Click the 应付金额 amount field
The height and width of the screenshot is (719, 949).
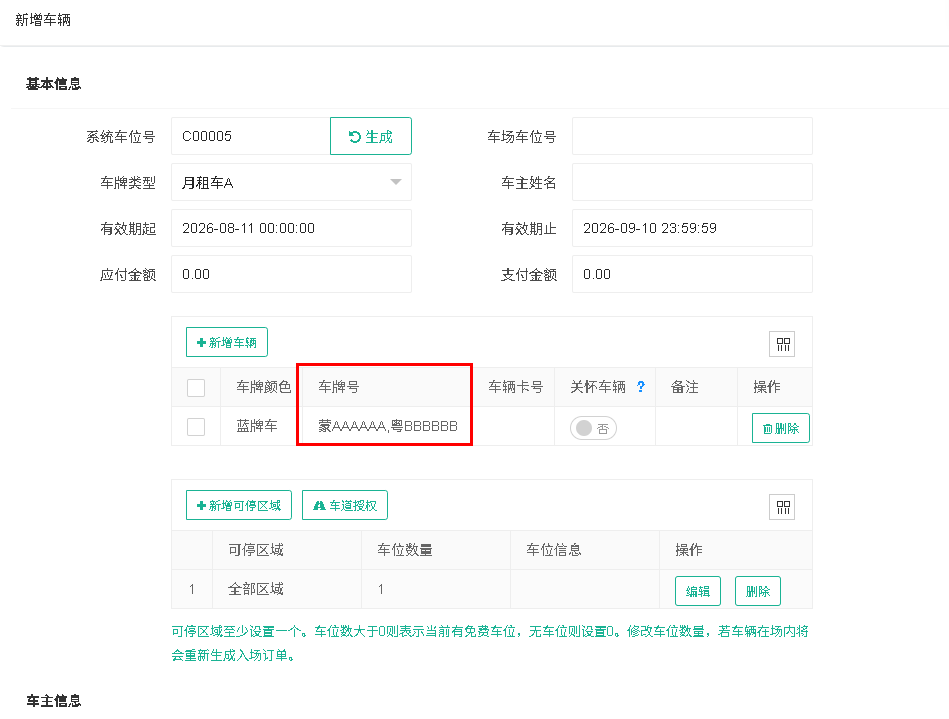point(291,274)
